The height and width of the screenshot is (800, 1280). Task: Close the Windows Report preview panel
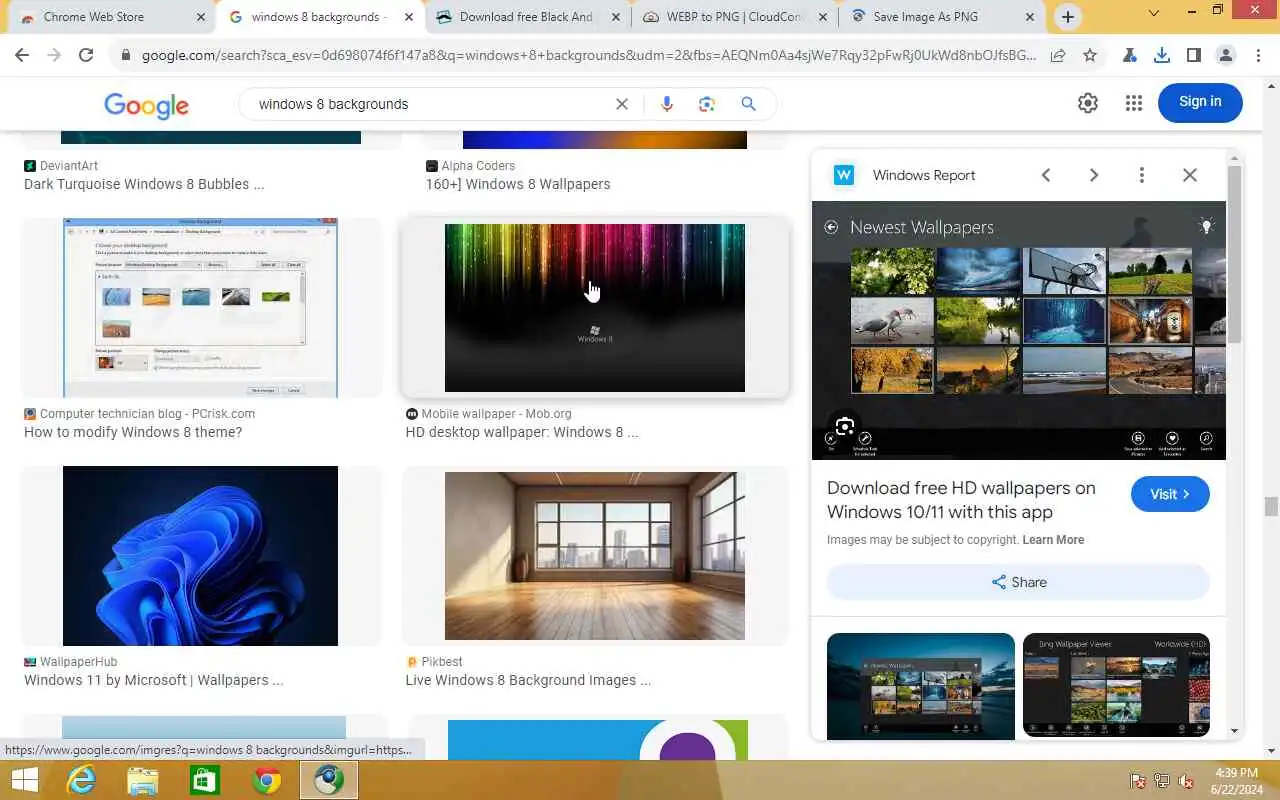click(1190, 175)
